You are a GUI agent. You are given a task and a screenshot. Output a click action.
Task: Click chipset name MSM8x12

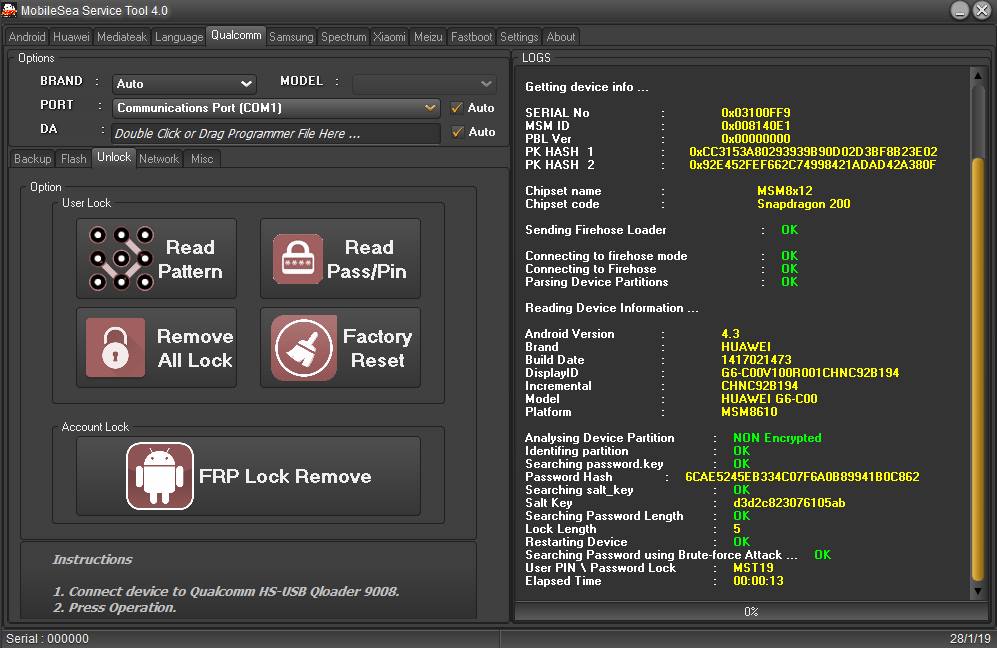point(785,191)
